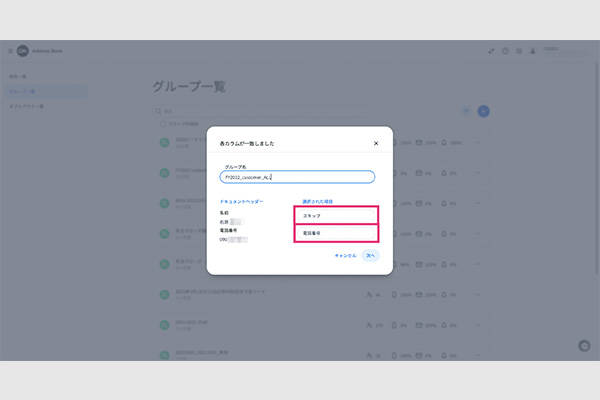Viewport: 600px width, 400px height.
Task: Open the スキップ mapping dropdown
Action: pyautogui.click(x=336, y=215)
